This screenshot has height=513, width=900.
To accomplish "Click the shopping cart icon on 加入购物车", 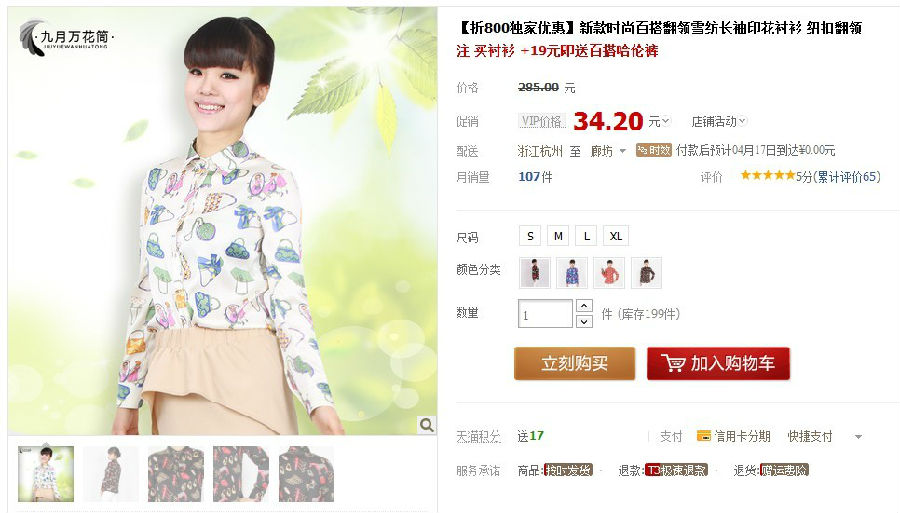I will [673, 363].
